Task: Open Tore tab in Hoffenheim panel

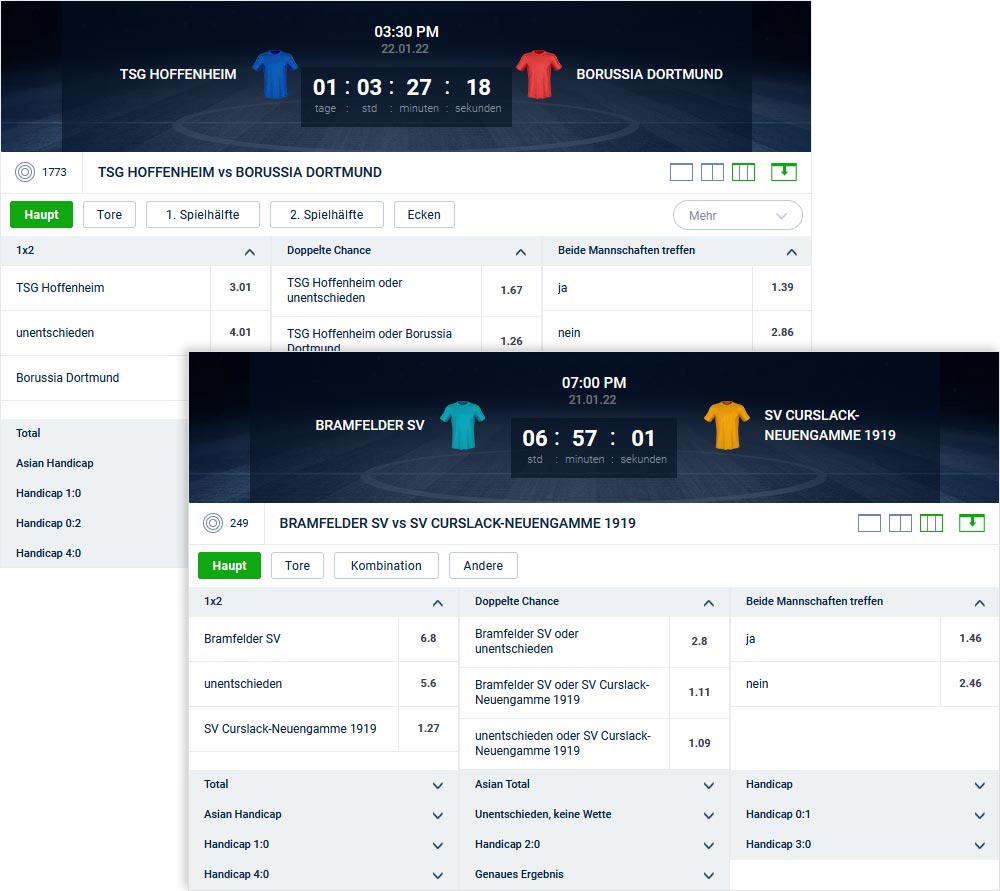Action: coord(109,215)
